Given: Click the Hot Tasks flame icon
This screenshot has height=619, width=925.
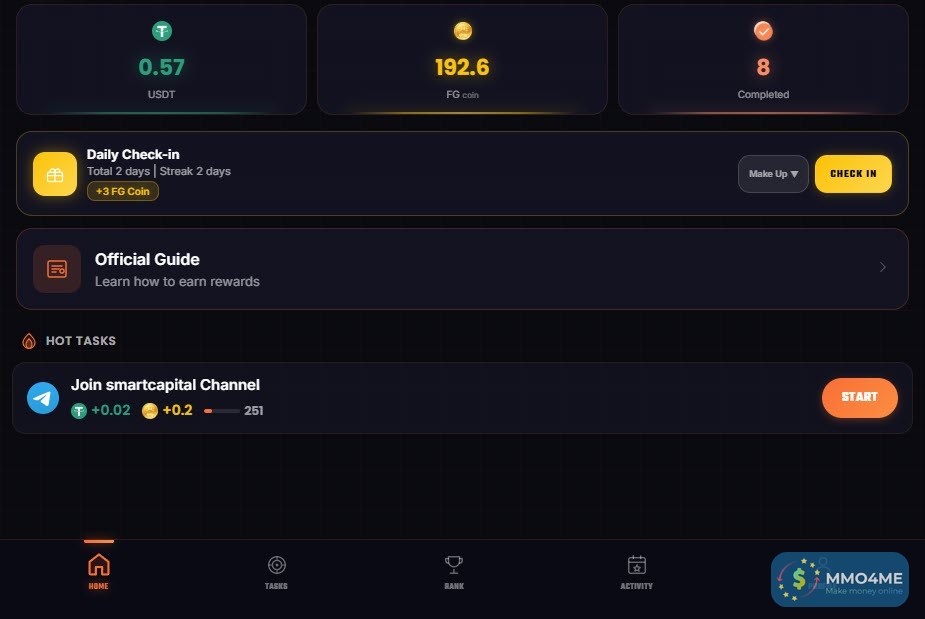Looking at the screenshot, I should (29, 341).
